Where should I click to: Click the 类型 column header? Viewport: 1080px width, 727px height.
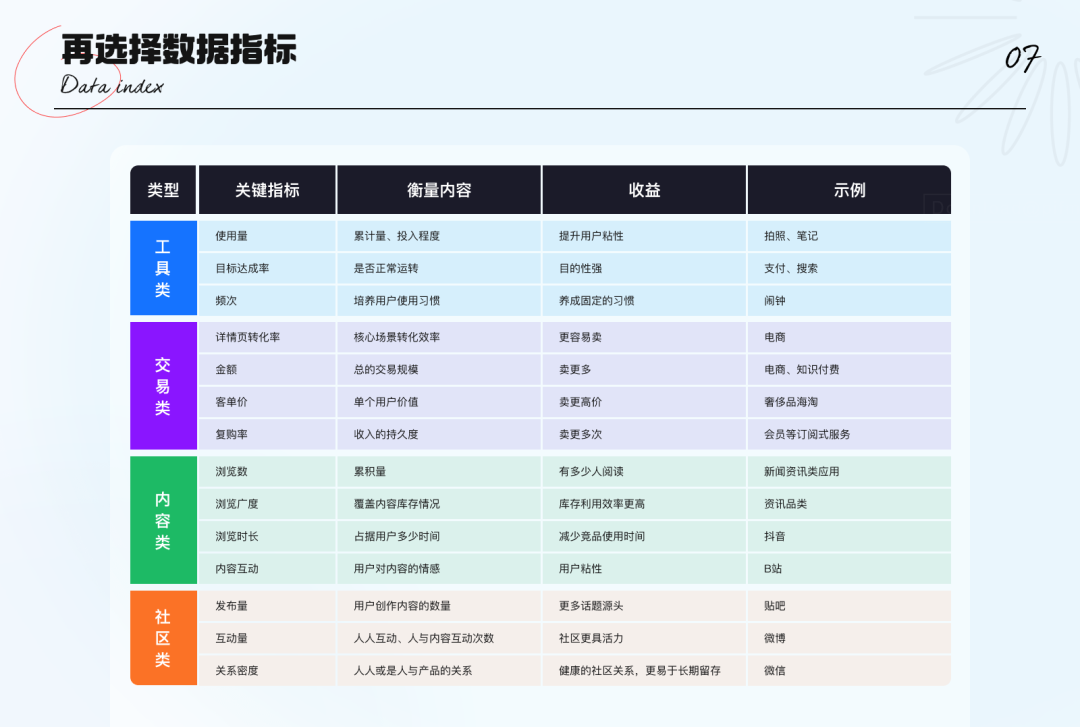[x=163, y=190]
